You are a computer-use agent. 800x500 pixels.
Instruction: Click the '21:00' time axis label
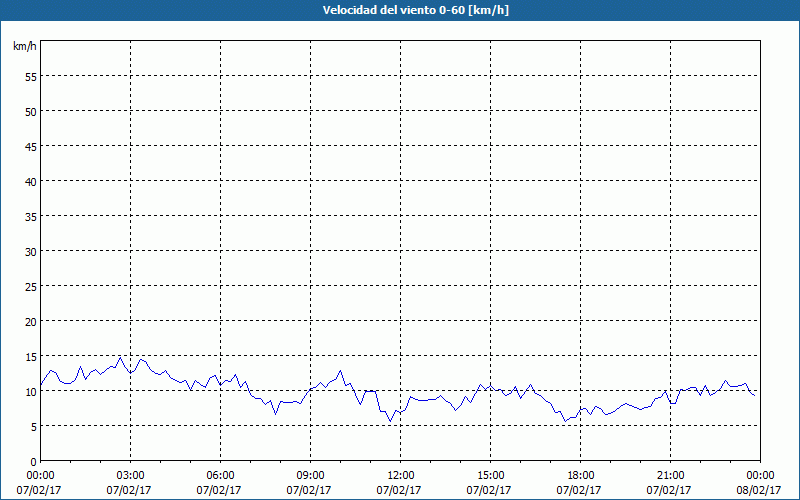tap(670, 476)
